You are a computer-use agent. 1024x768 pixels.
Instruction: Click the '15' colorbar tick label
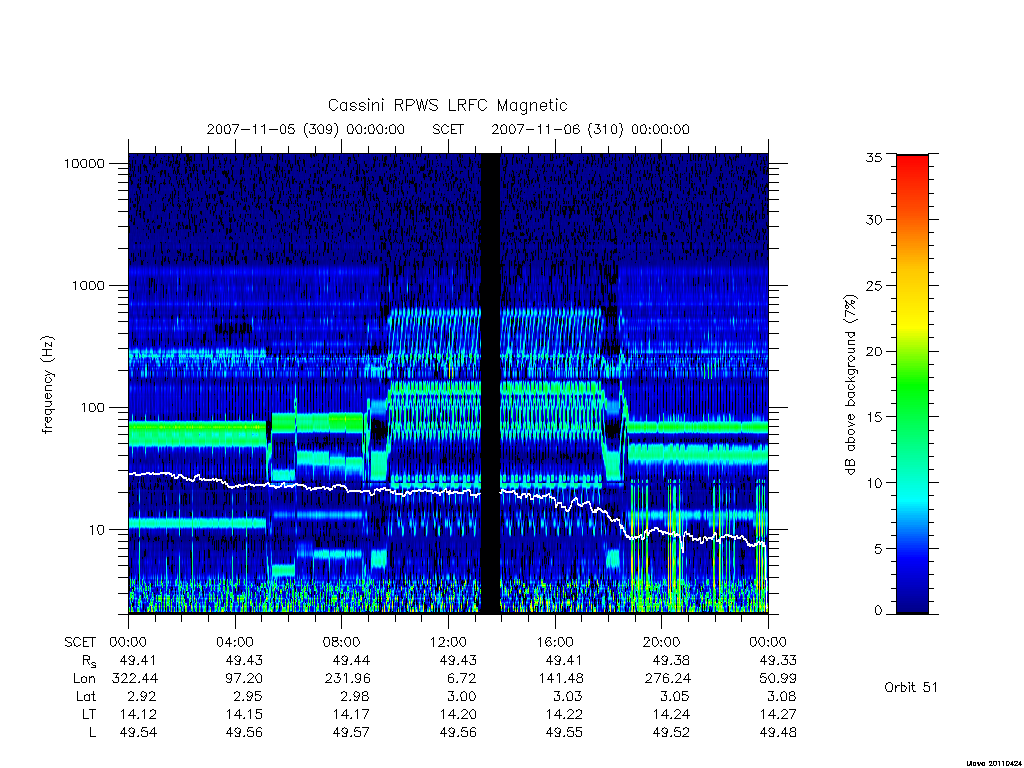click(874, 417)
